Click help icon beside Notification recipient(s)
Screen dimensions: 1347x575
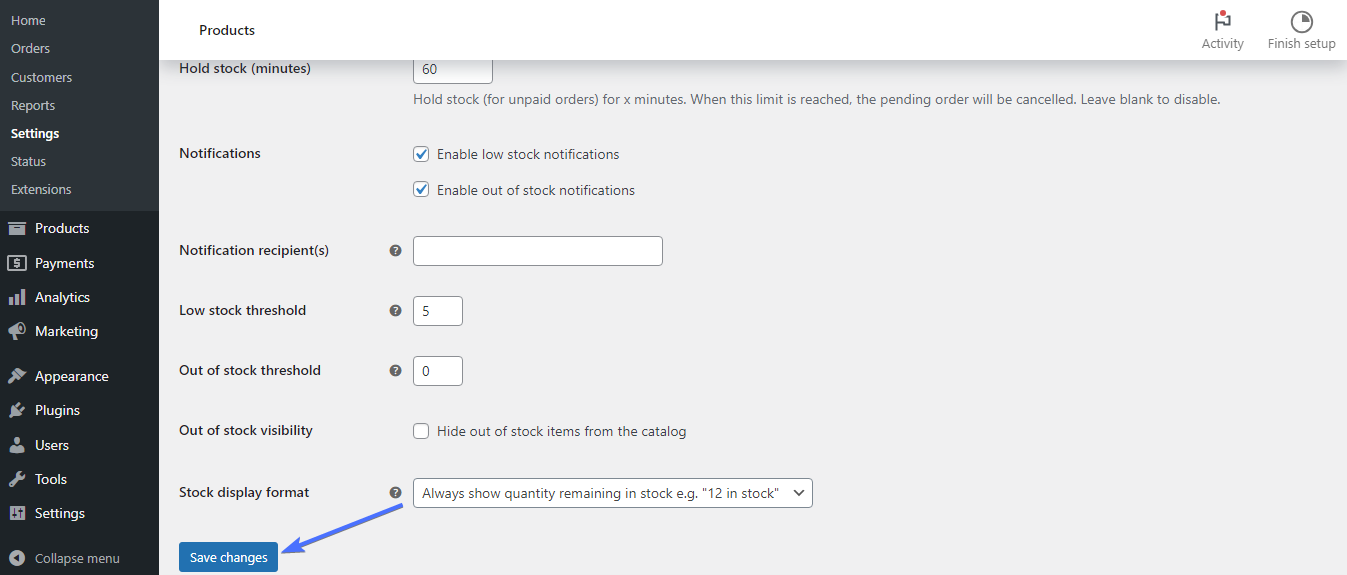395,251
